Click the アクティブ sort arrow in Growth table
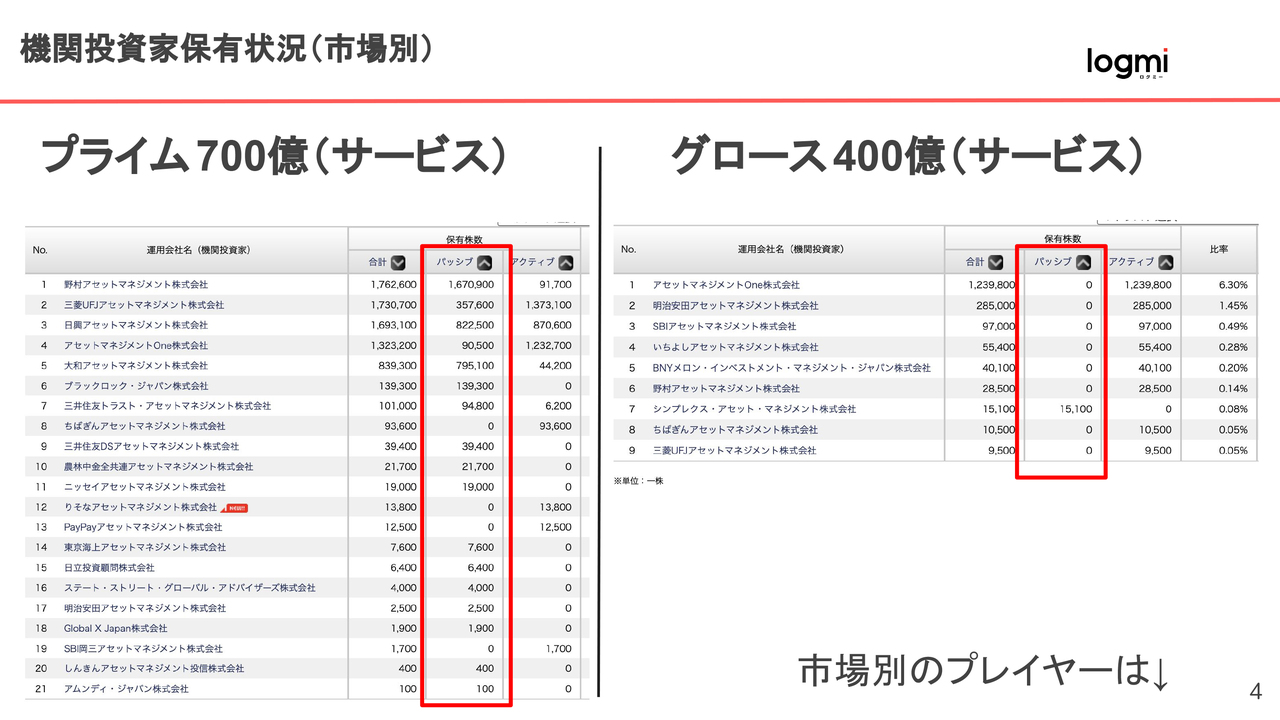The image size is (1280, 720). tap(1166, 262)
